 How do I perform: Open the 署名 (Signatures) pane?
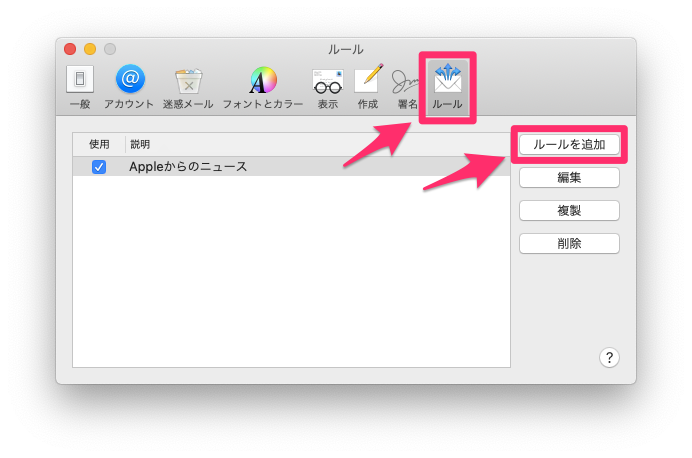coord(406,87)
